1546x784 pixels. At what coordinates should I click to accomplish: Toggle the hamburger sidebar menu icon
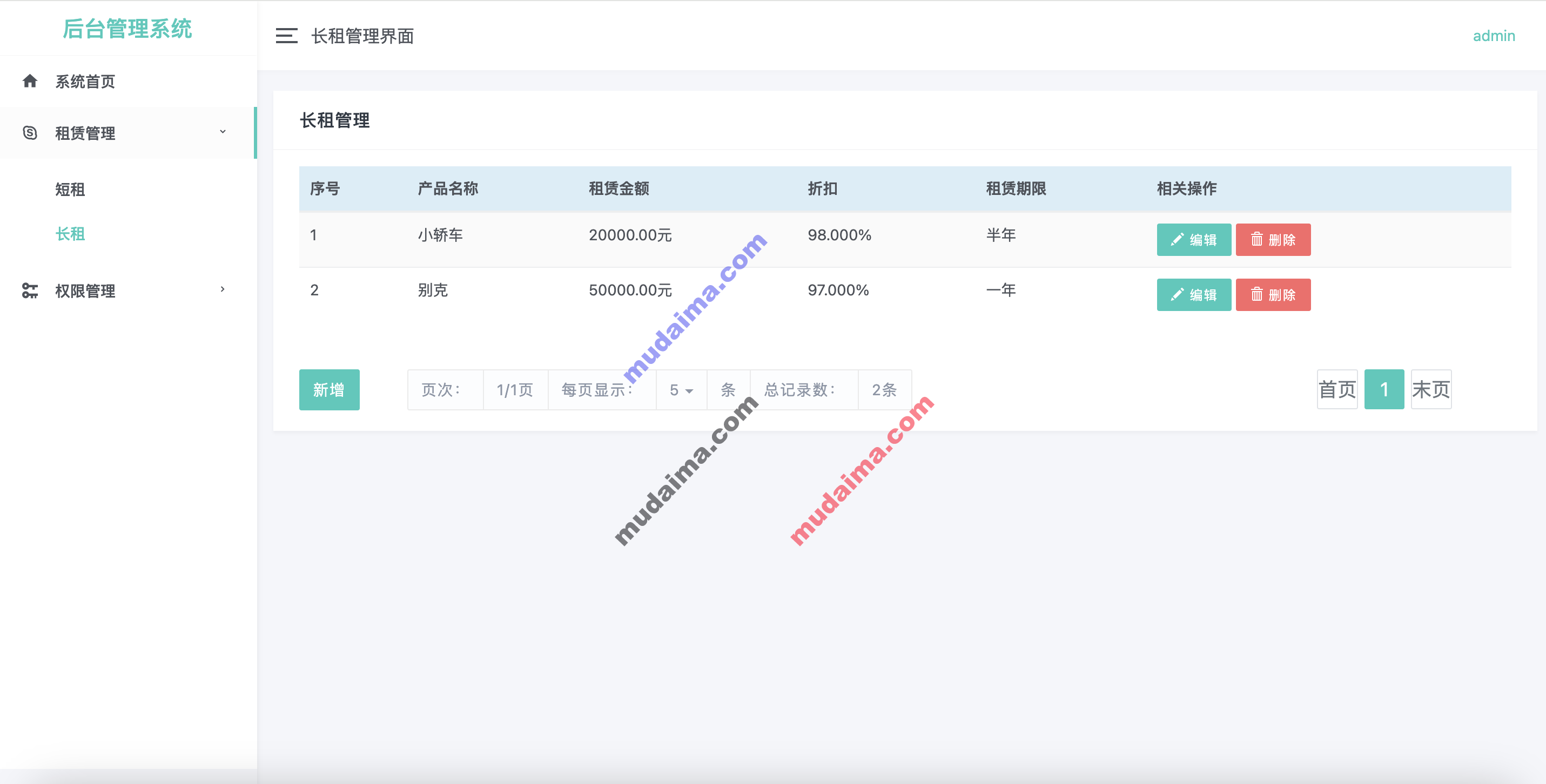[x=286, y=36]
